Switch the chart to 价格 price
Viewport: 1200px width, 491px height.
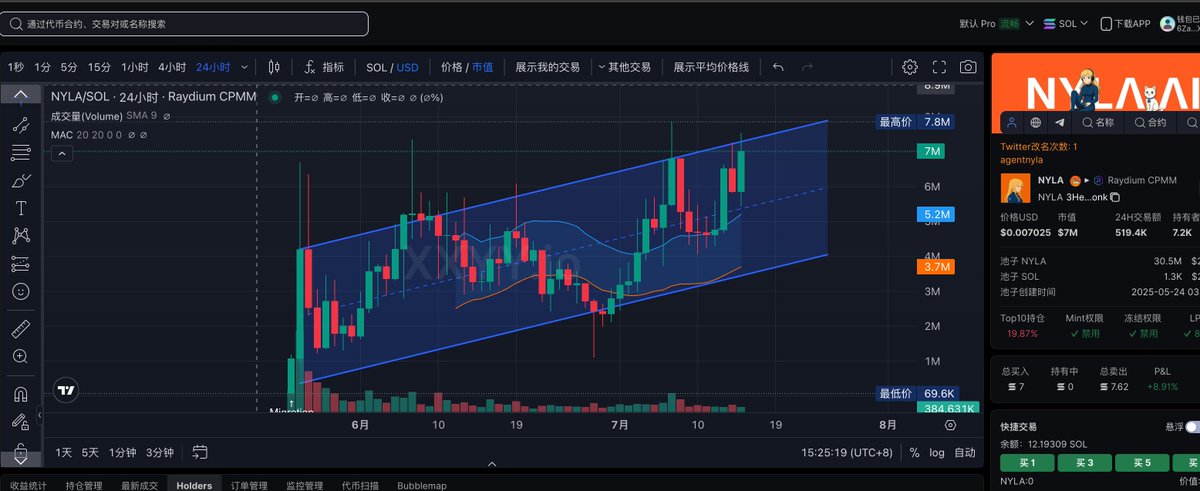pos(451,67)
